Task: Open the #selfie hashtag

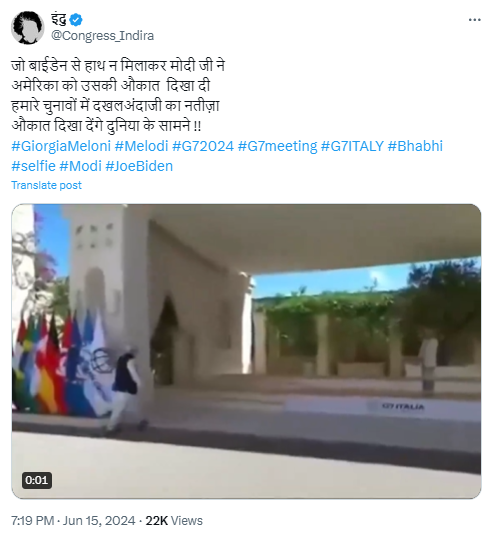Action: pyautogui.click(x=33, y=166)
